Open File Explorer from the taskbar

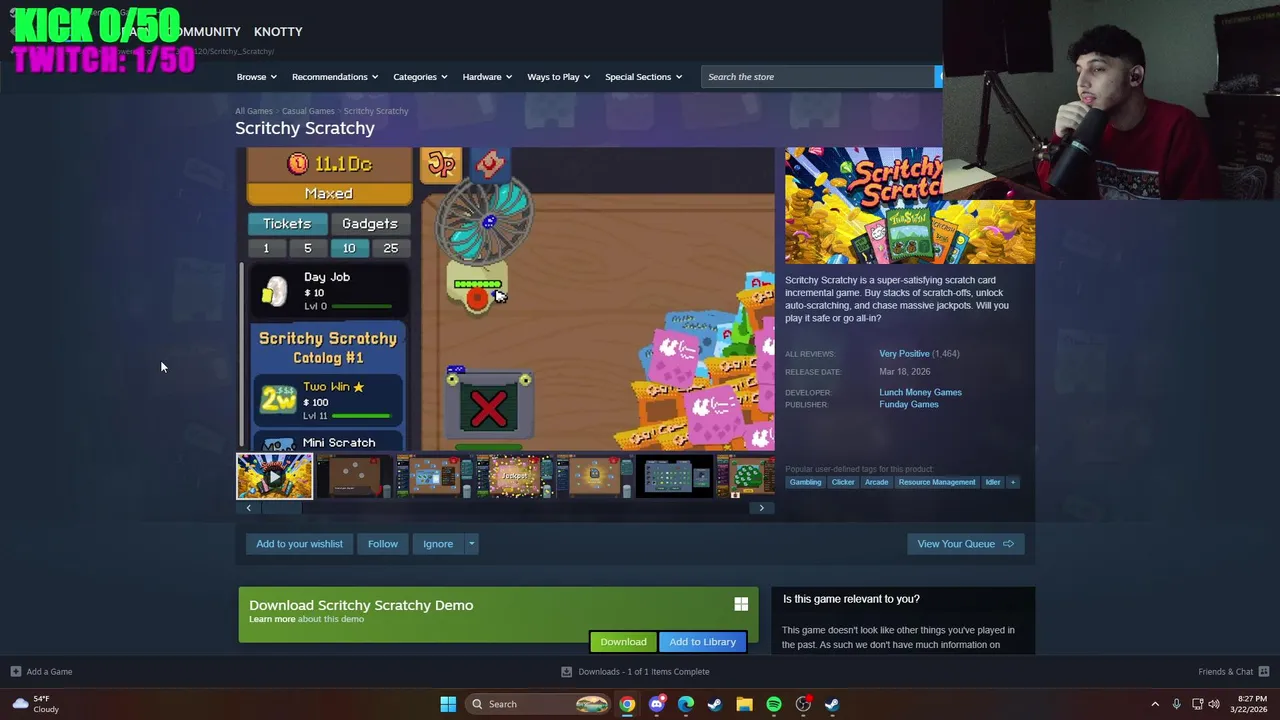[744, 704]
